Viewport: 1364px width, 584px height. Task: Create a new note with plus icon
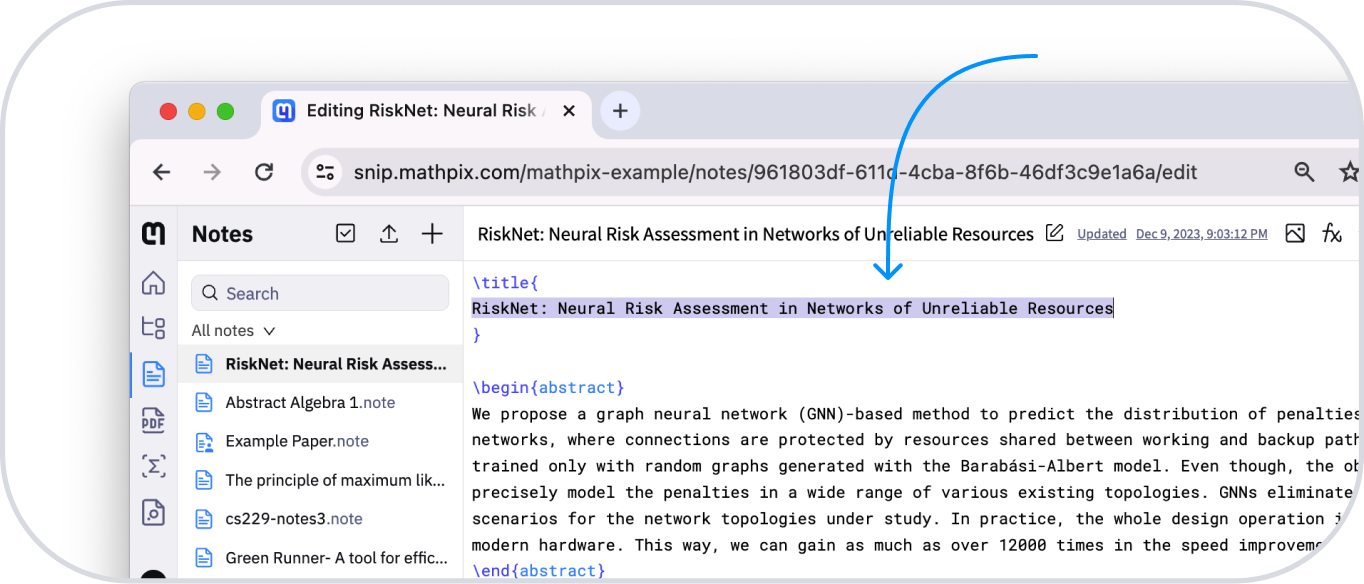tap(432, 233)
